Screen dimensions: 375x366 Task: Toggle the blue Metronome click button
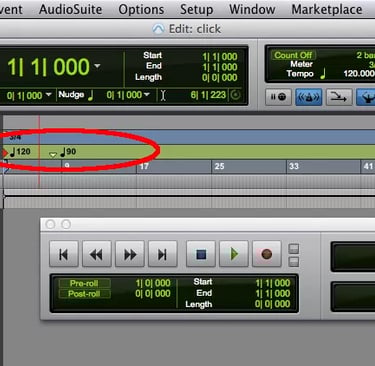tap(308, 97)
